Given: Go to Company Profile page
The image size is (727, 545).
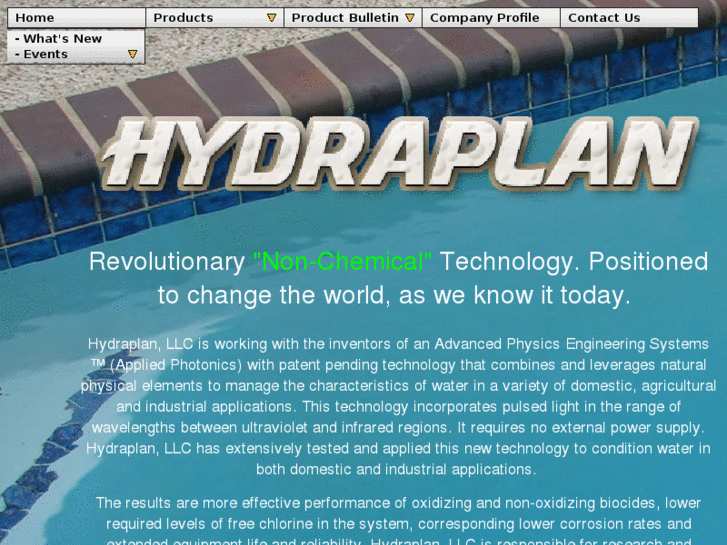Looking at the screenshot, I should [x=491, y=18].
